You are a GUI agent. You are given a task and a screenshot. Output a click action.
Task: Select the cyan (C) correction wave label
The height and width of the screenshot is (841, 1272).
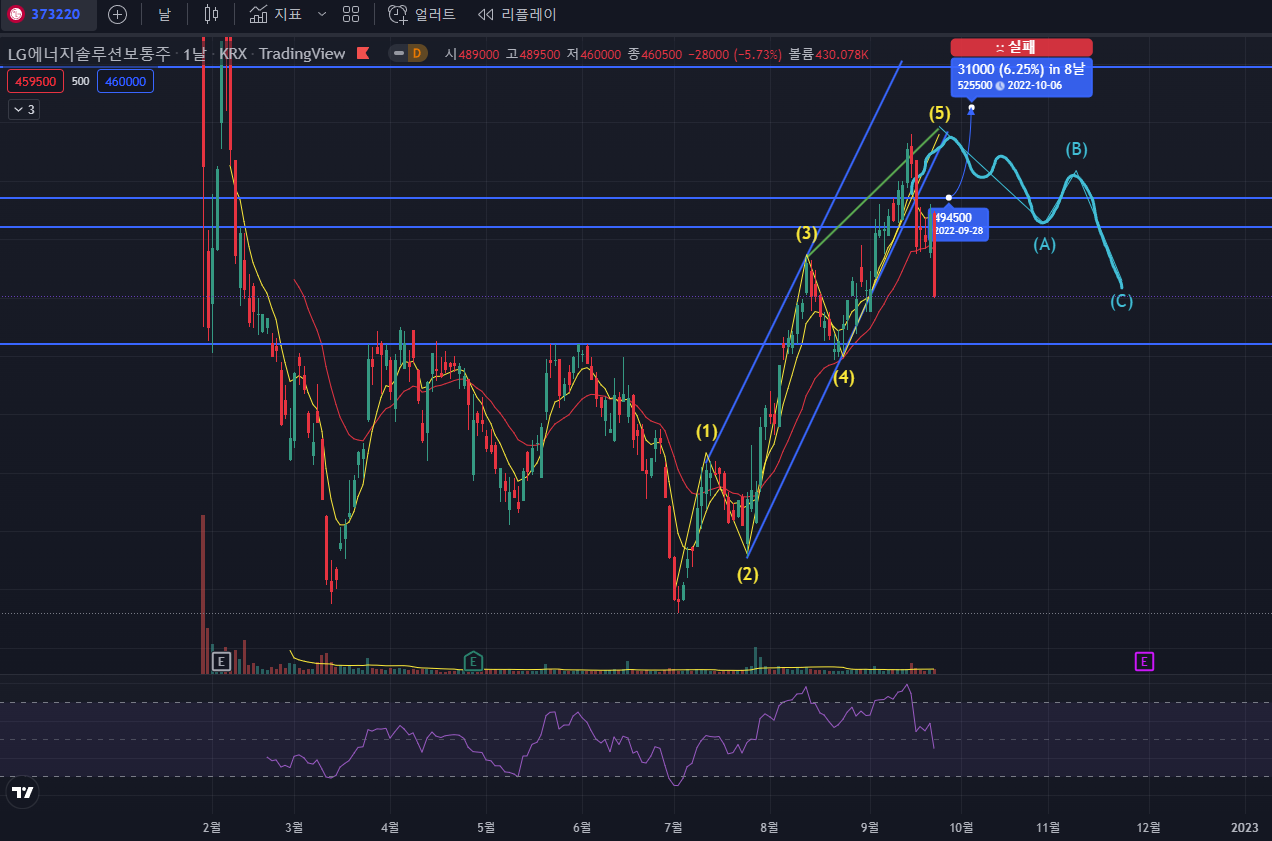[1121, 301]
